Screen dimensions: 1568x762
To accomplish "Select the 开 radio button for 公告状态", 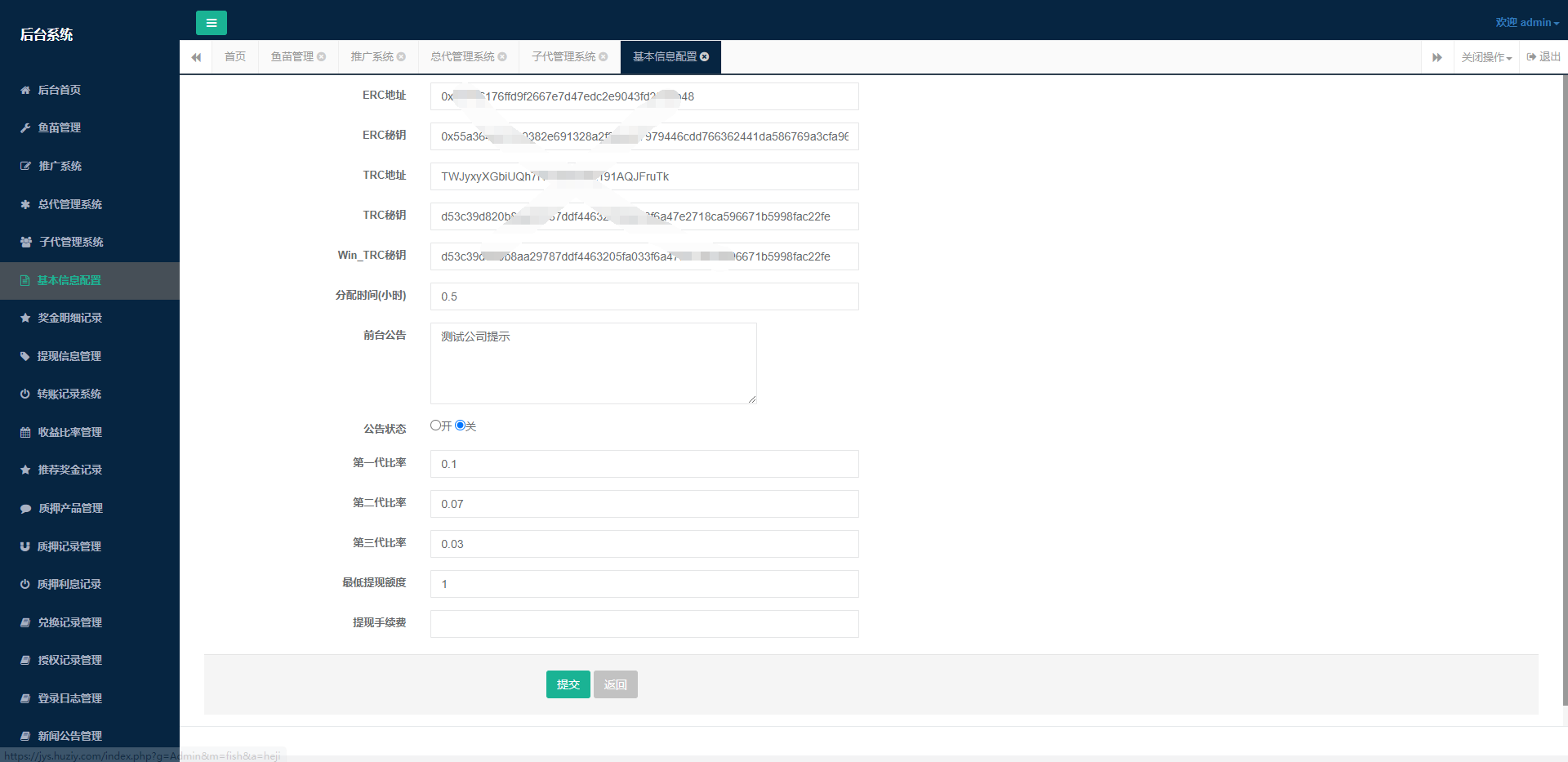I will [435, 426].
